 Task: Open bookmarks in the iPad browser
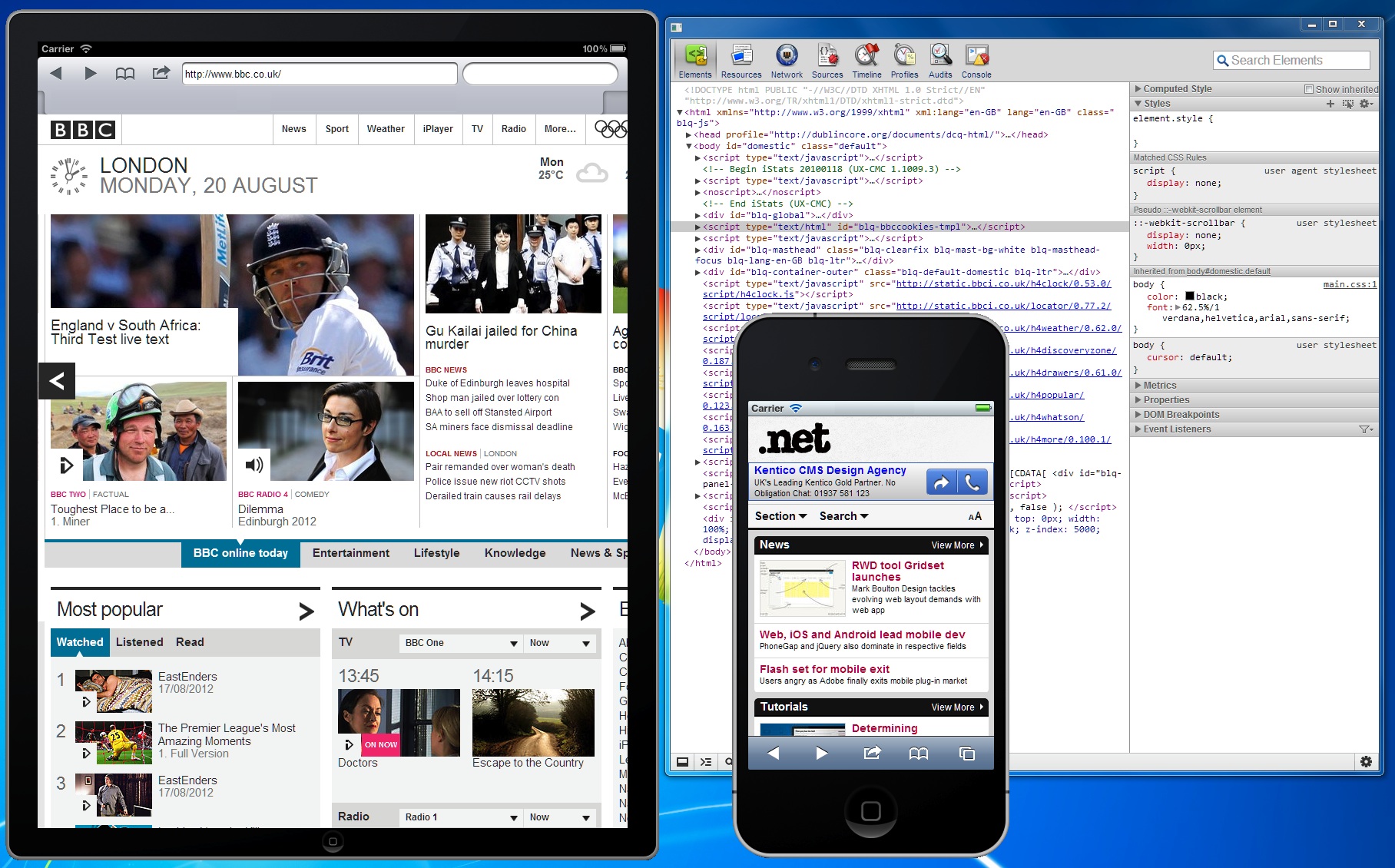point(125,74)
